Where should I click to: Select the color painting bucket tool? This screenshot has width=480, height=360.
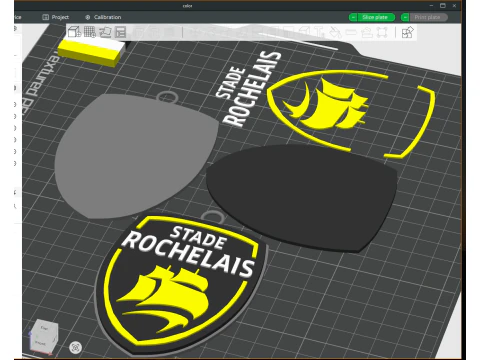click(335, 32)
